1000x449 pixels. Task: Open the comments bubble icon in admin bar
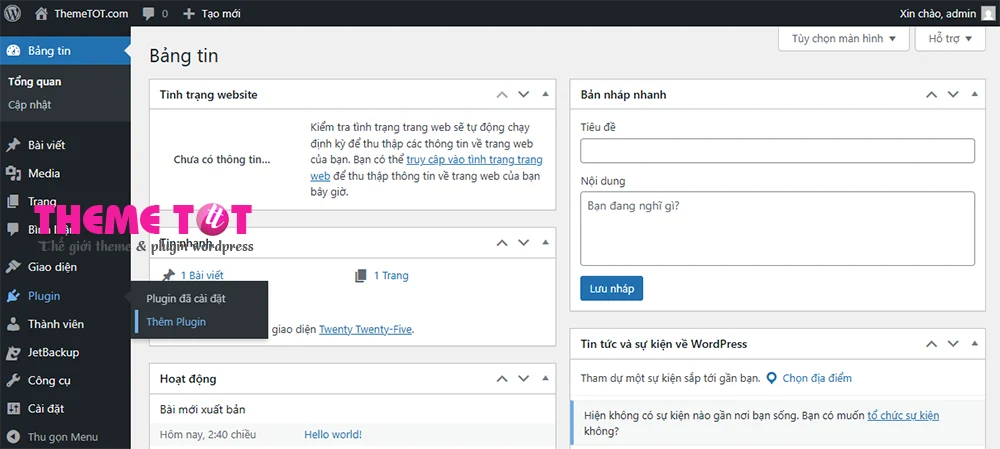point(149,13)
